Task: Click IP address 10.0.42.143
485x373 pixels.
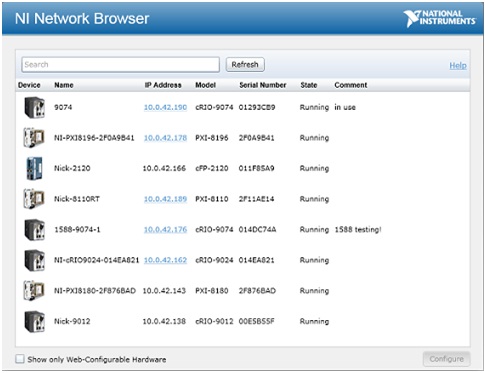Action: click(164, 291)
